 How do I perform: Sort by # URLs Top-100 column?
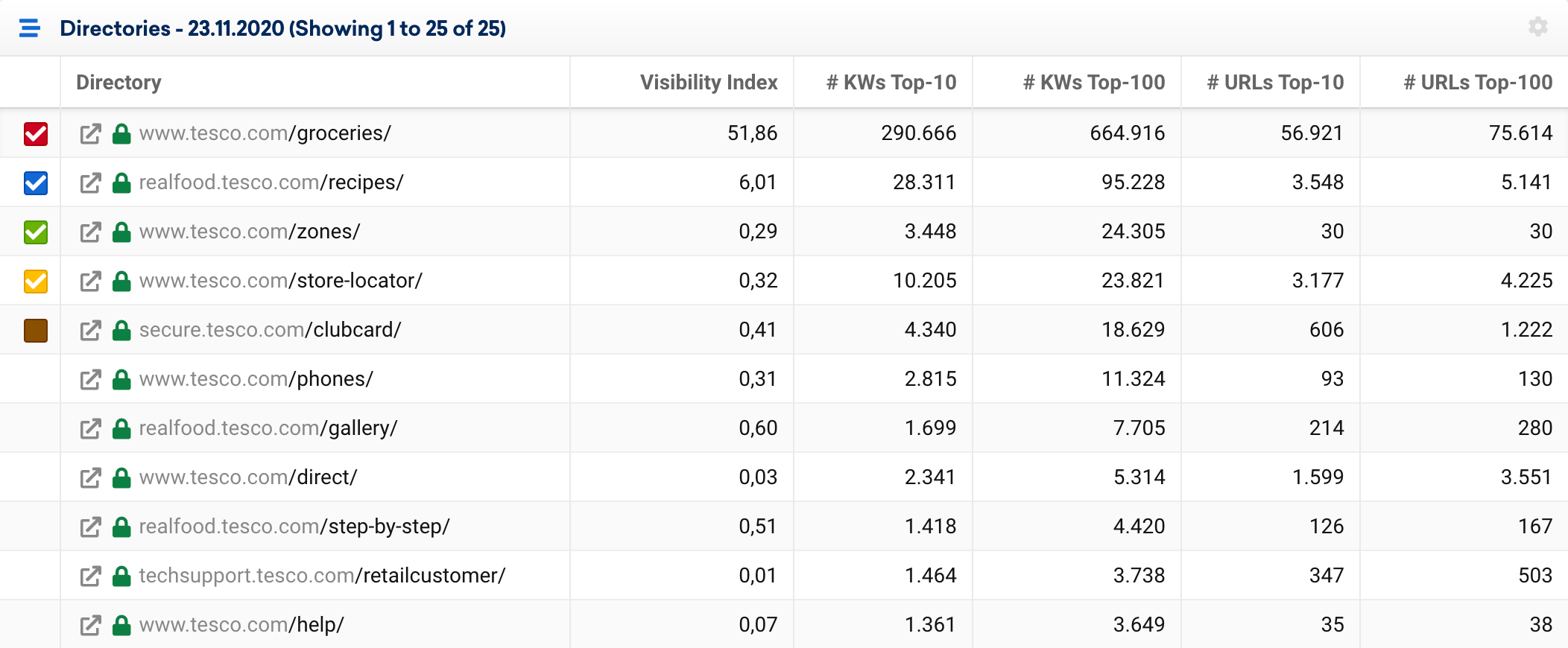[x=1478, y=82]
